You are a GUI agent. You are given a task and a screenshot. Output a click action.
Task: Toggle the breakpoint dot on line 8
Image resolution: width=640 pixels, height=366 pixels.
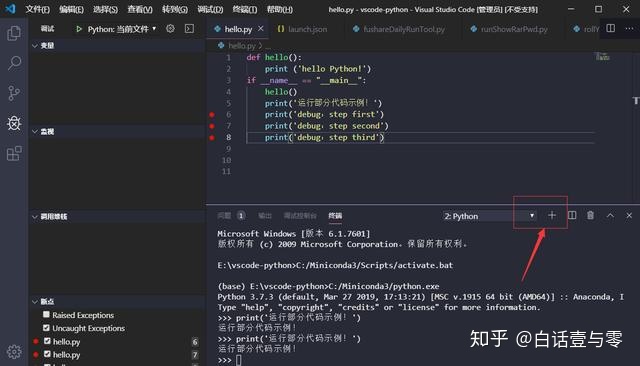coord(212,138)
